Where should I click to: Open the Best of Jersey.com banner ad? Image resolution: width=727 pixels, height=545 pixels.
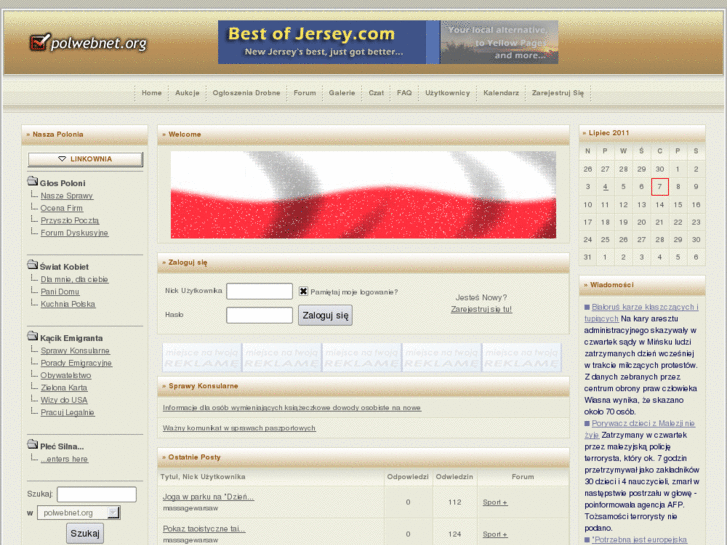388,42
